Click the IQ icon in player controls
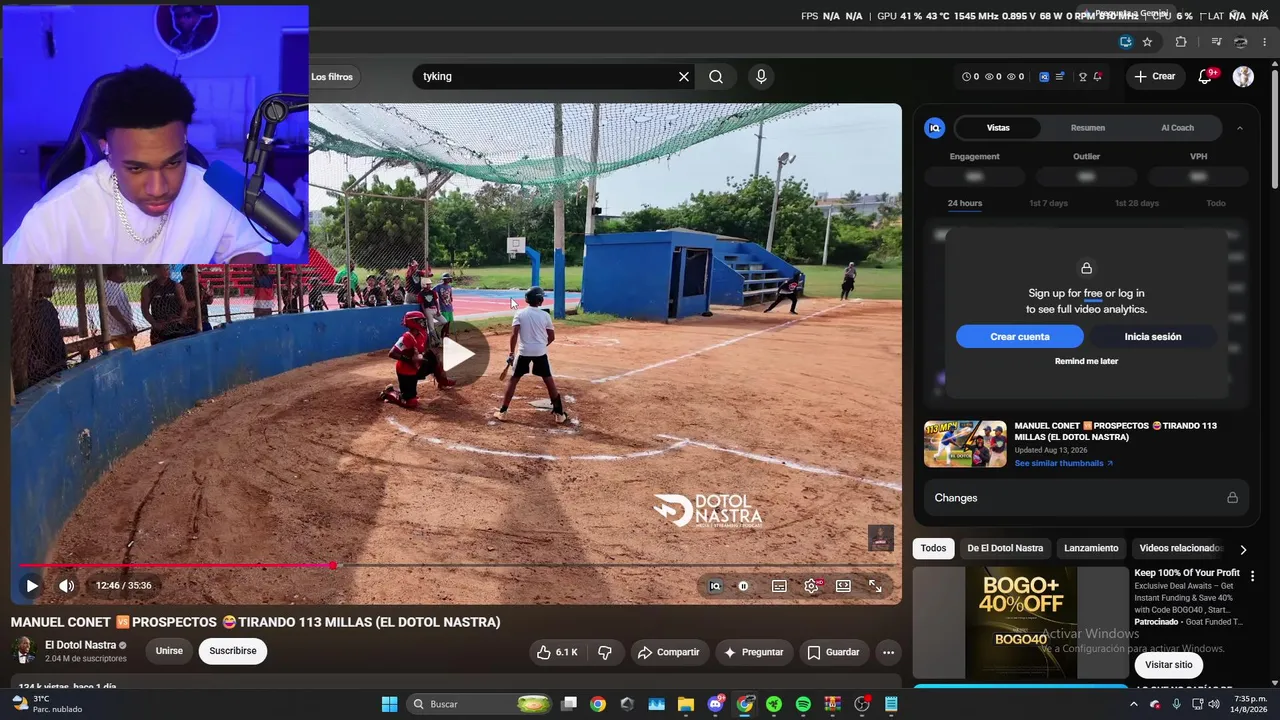 715,586
